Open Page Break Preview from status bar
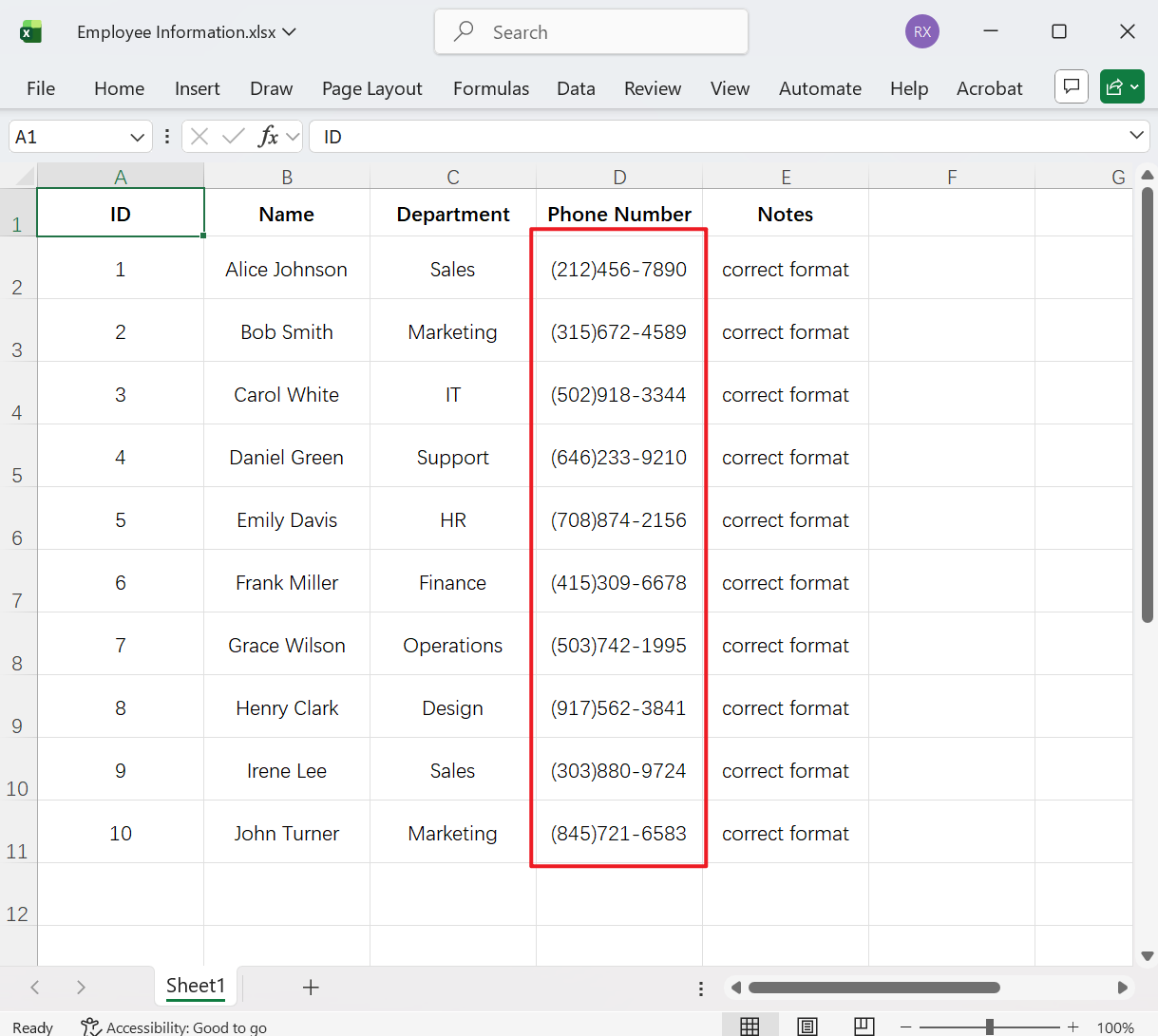Screen dimensions: 1158x1036 coord(864,1026)
